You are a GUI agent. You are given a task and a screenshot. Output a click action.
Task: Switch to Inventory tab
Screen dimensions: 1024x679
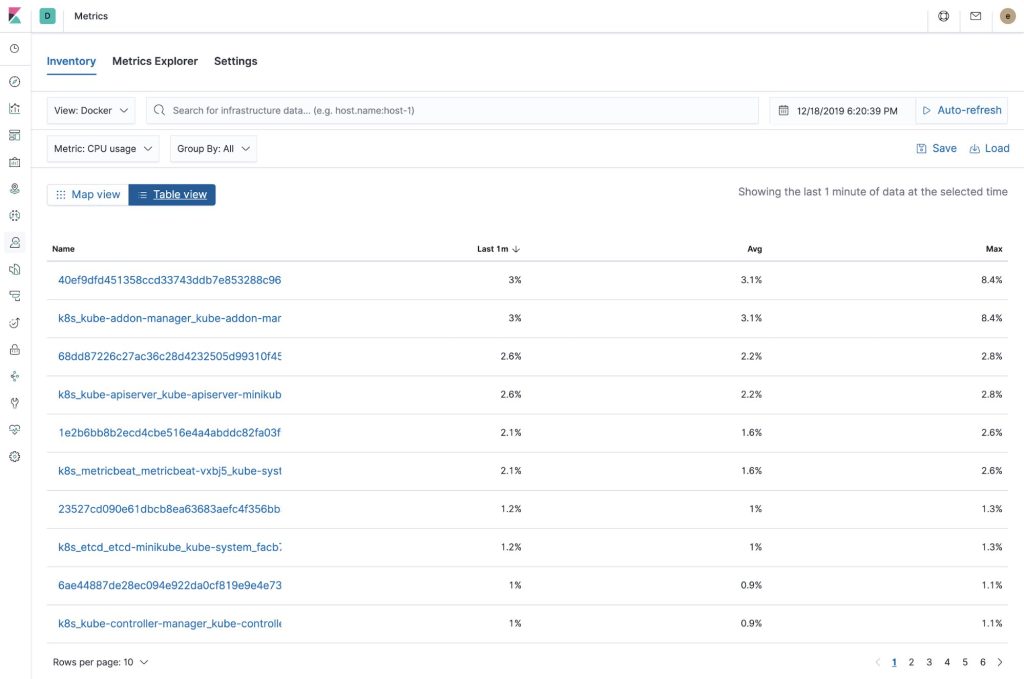click(71, 61)
